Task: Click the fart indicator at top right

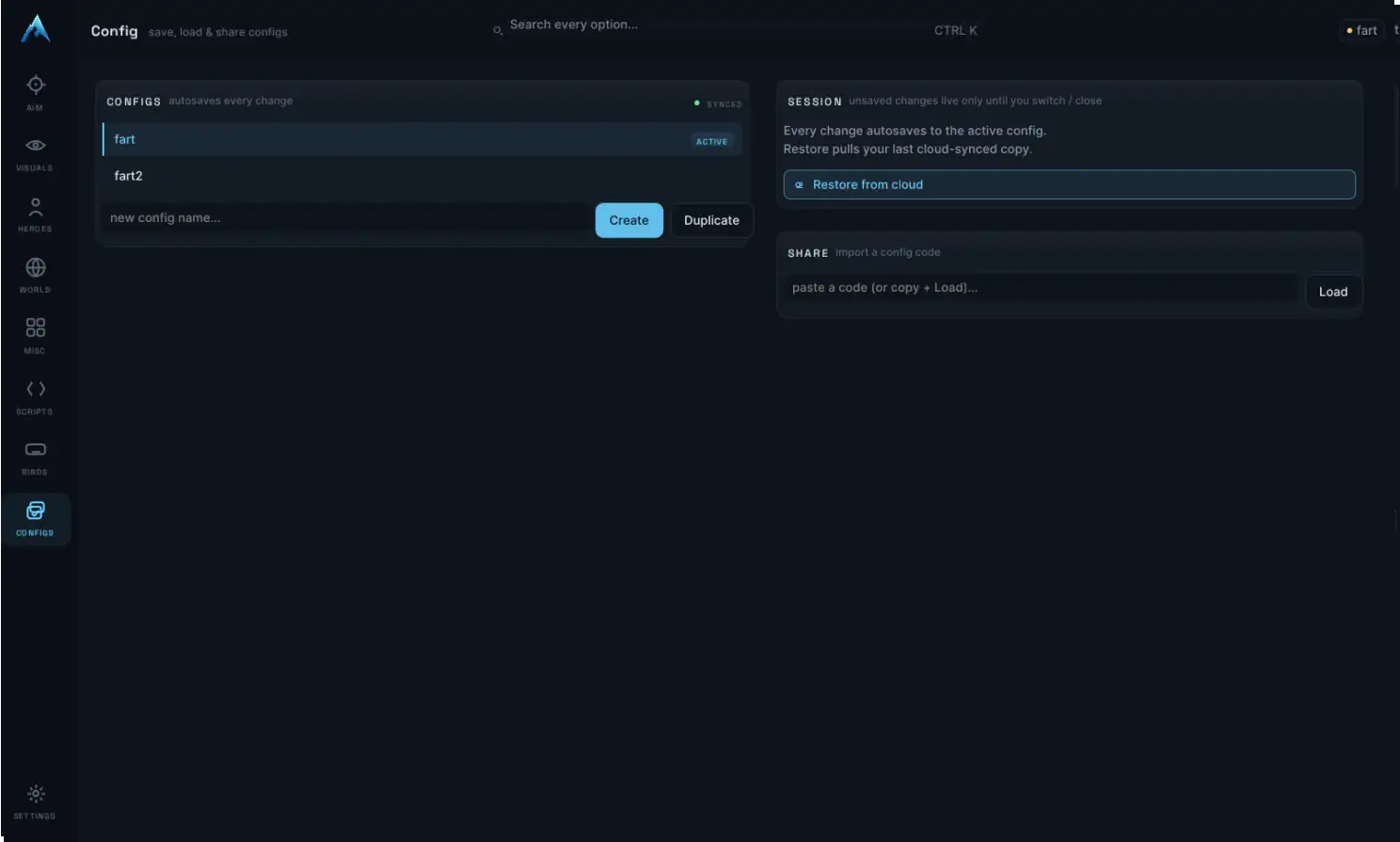Action: [x=1360, y=30]
